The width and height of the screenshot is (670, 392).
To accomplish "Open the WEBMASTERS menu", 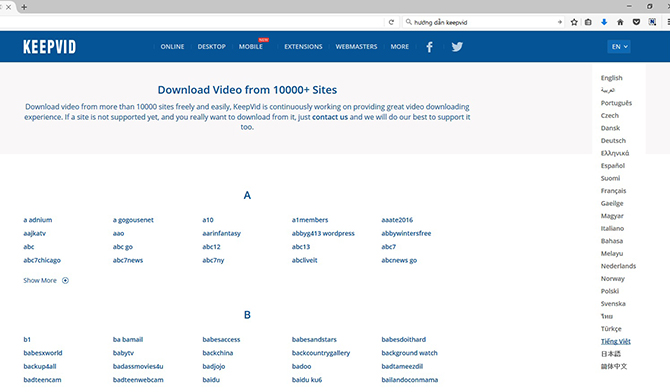I will [x=356, y=47].
